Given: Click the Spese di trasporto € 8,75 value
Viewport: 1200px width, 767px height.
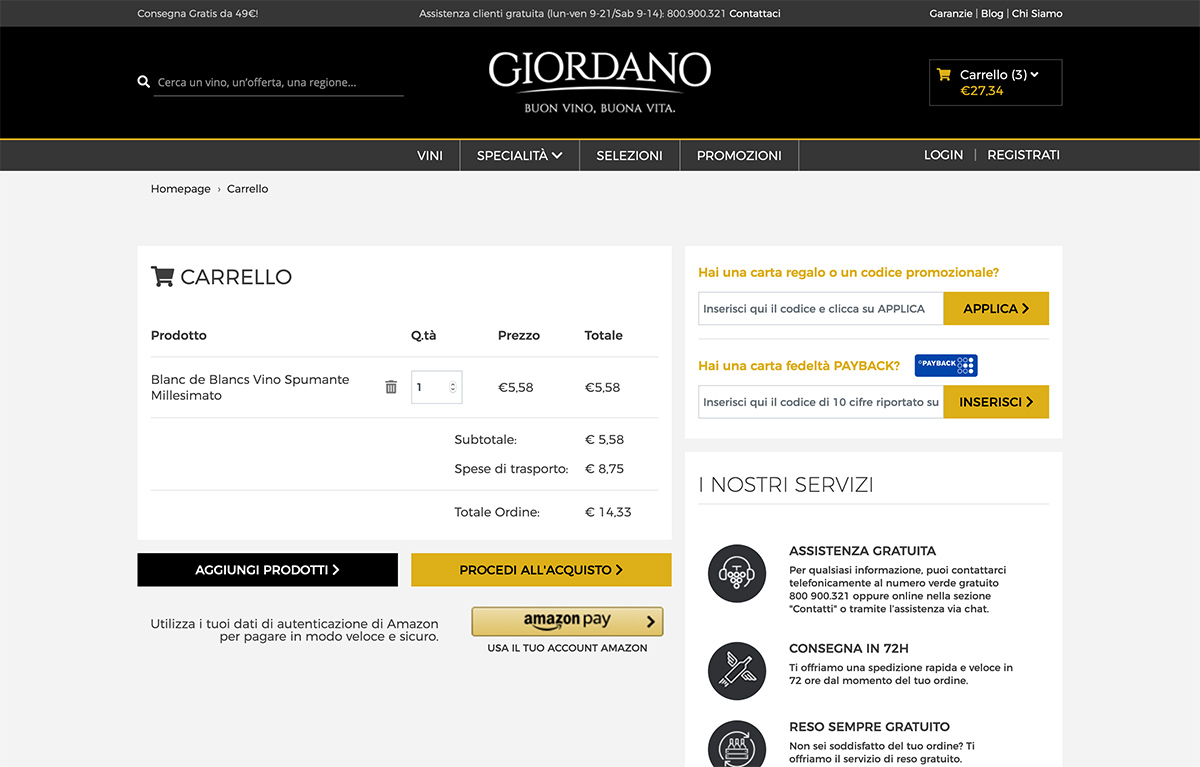Looking at the screenshot, I should point(604,469).
